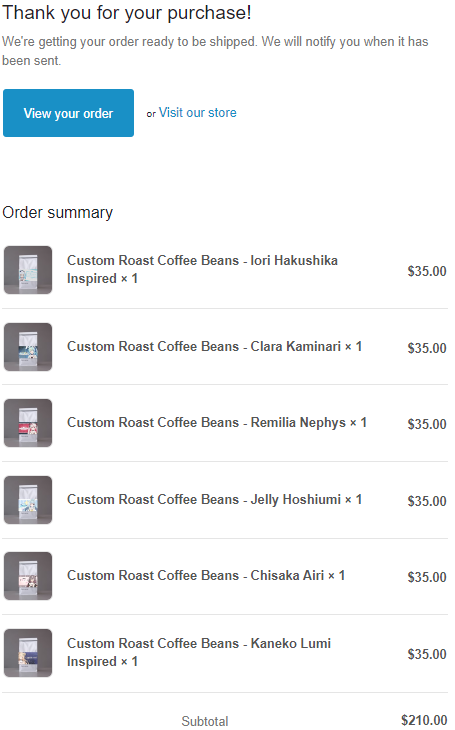Click the Jelly Hoshiumi coffee bag thumbnail
Screen dimensions: 455x730
click(28, 500)
